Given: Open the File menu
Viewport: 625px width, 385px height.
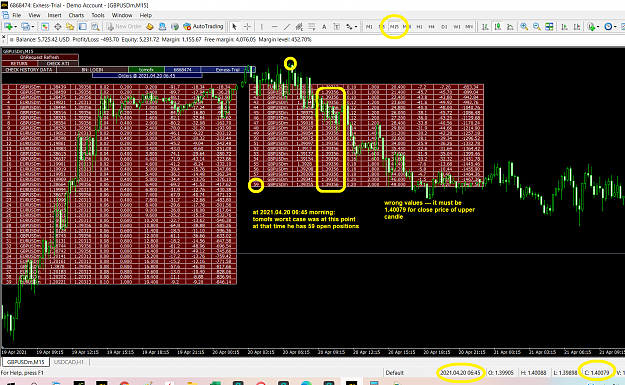Looking at the screenshot, I should [17, 15].
